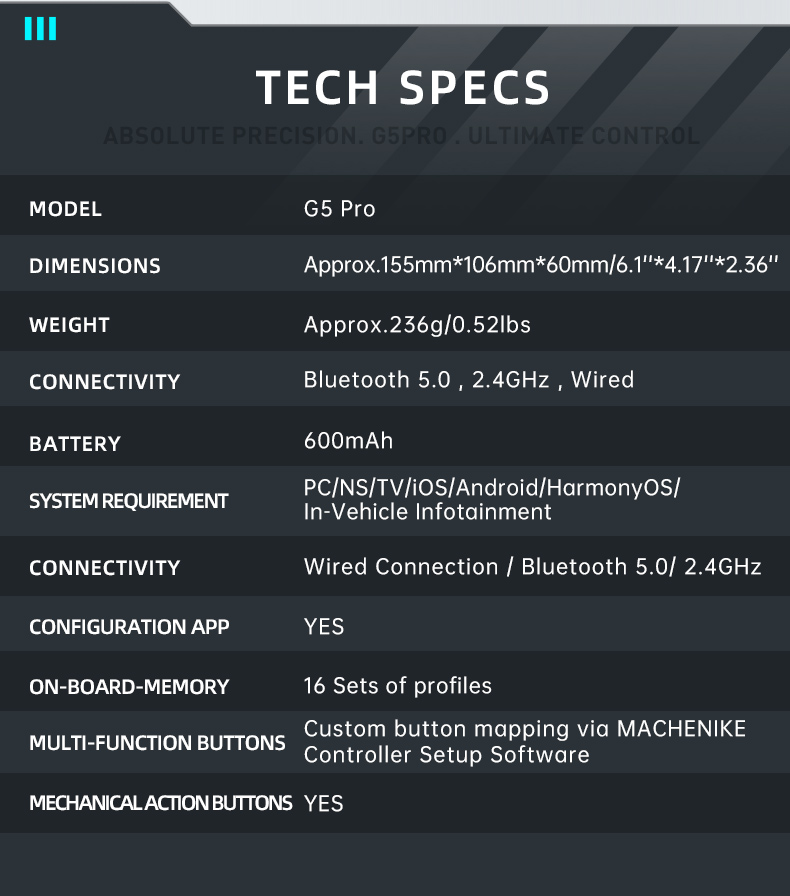Click the BATTERY label
The height and width of the screenshot is (896, 790).
click(75, 444)
